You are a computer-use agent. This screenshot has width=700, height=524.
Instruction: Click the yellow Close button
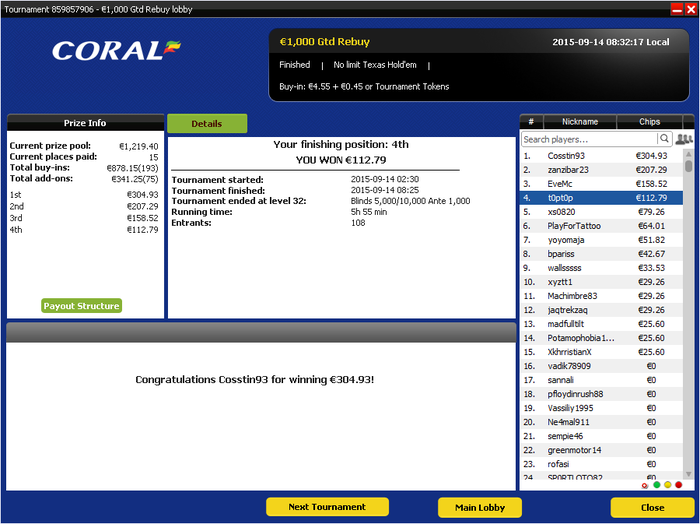[652, 507]
